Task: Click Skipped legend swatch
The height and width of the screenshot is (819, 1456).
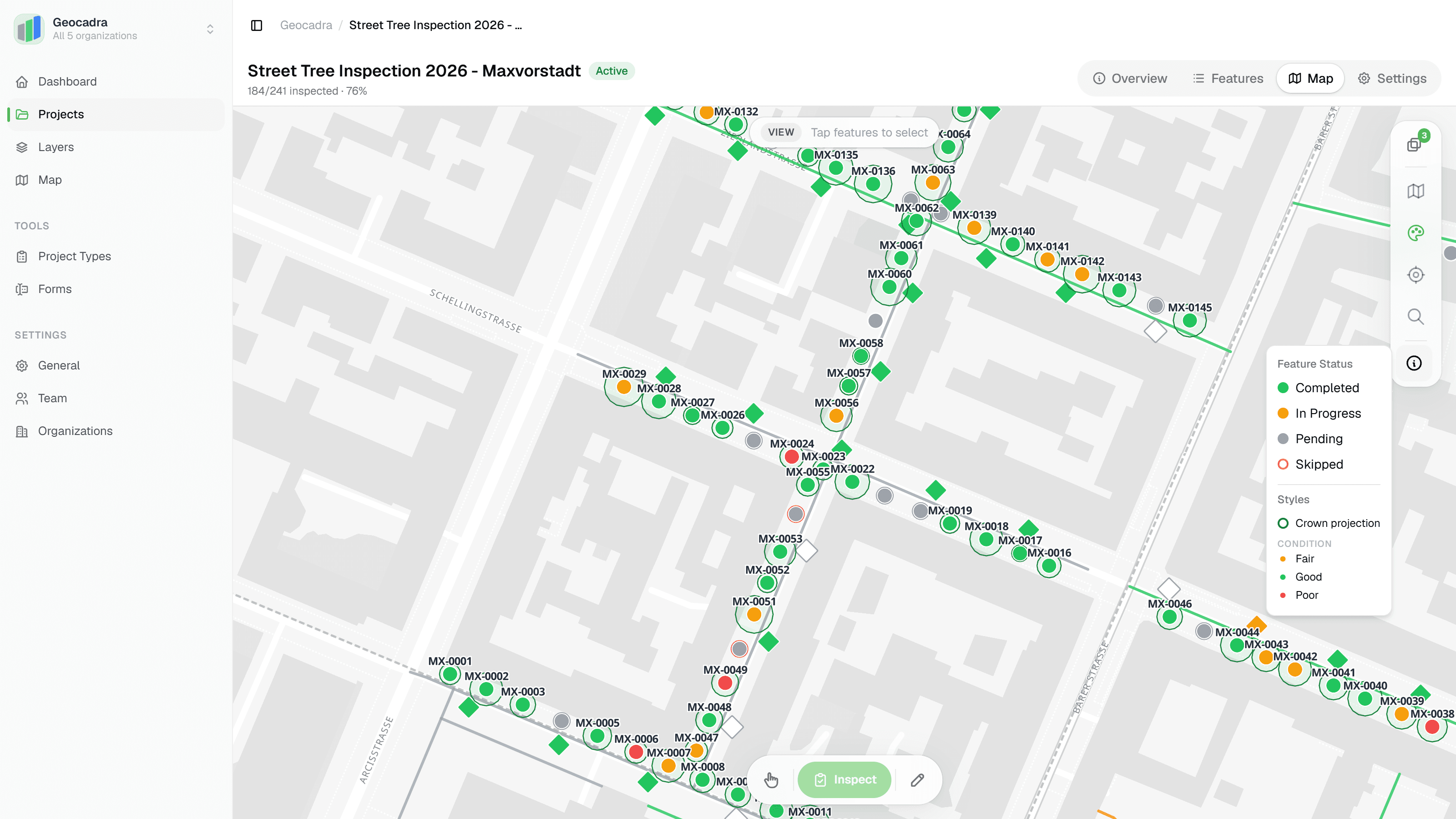Action: coord(1283,464)
